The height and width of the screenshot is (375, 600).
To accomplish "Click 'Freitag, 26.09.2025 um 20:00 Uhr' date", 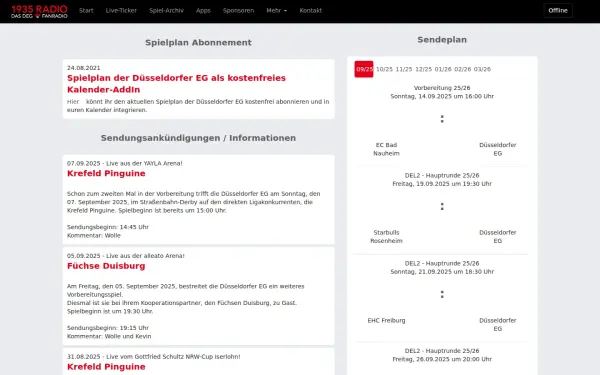I will (x=442, y=359).
